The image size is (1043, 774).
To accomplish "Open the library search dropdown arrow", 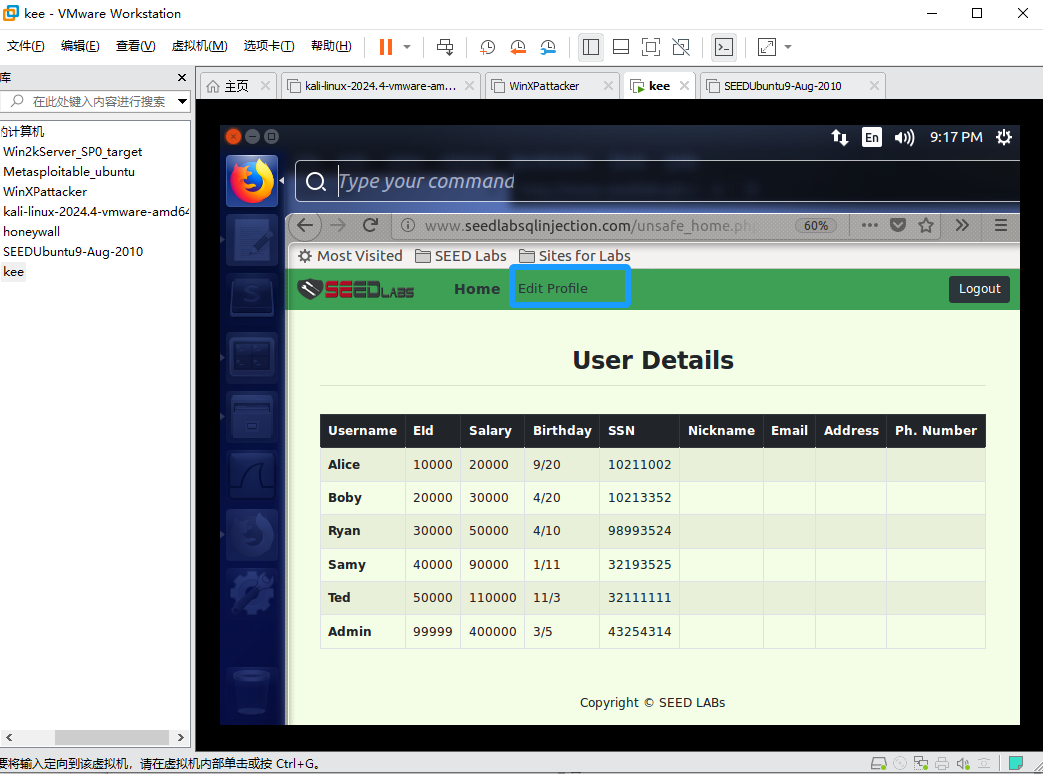I will click(182, 101).
